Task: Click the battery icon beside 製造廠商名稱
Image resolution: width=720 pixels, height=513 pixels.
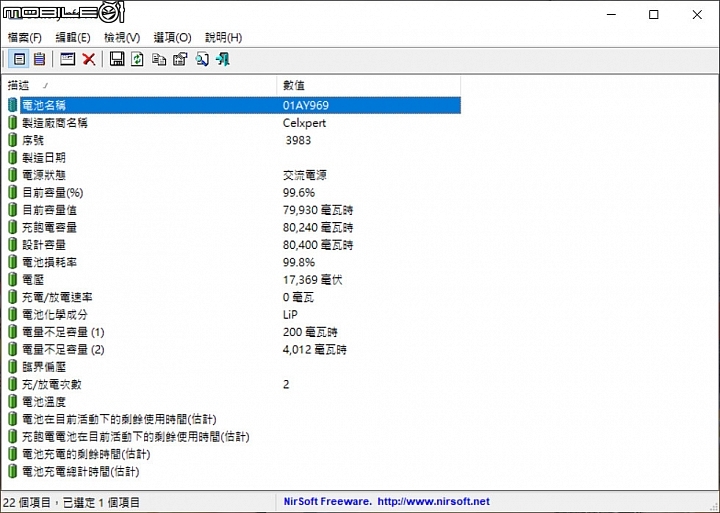Action: tap(12, 123)
